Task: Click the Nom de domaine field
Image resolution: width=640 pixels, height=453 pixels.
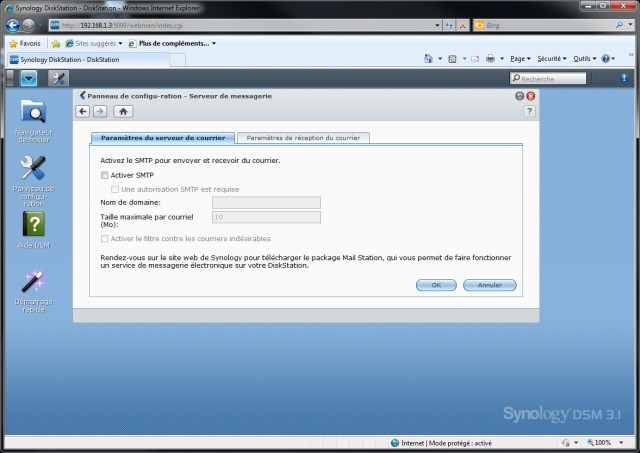Action: pyautogui.click(x=267, y=202)
